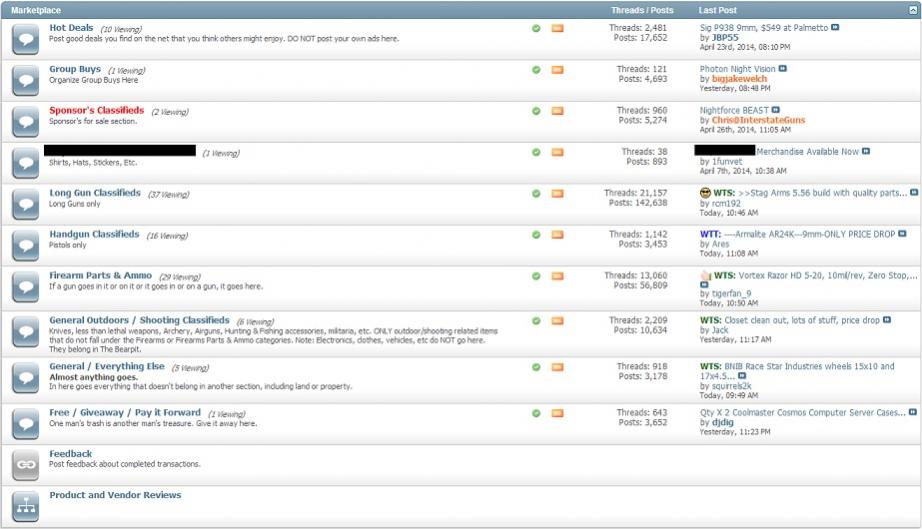The width and height of the screenshot is (922, 529).
Task: Open the Sig P938 9mm deal thread
Action: pos(763,28)
